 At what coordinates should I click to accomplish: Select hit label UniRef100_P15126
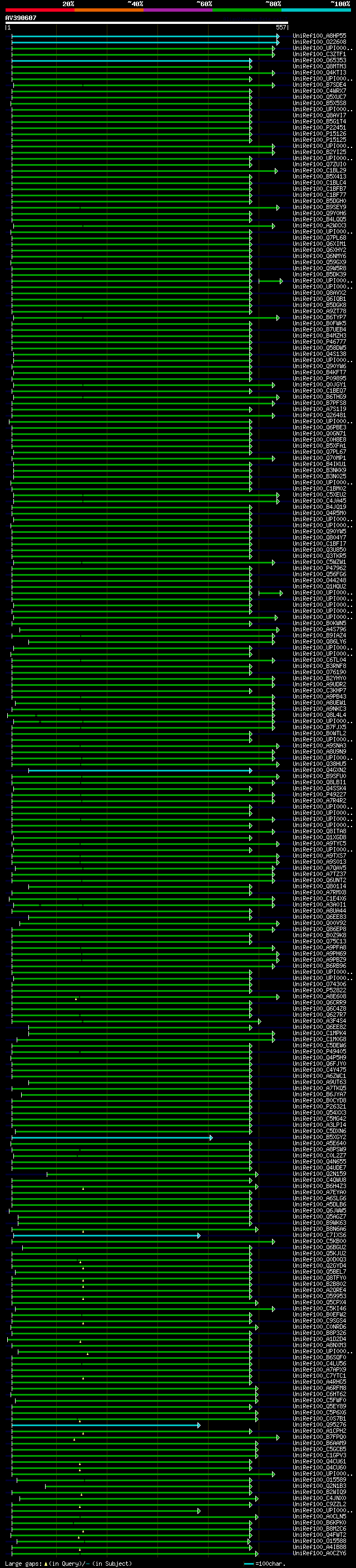(319, 134)
